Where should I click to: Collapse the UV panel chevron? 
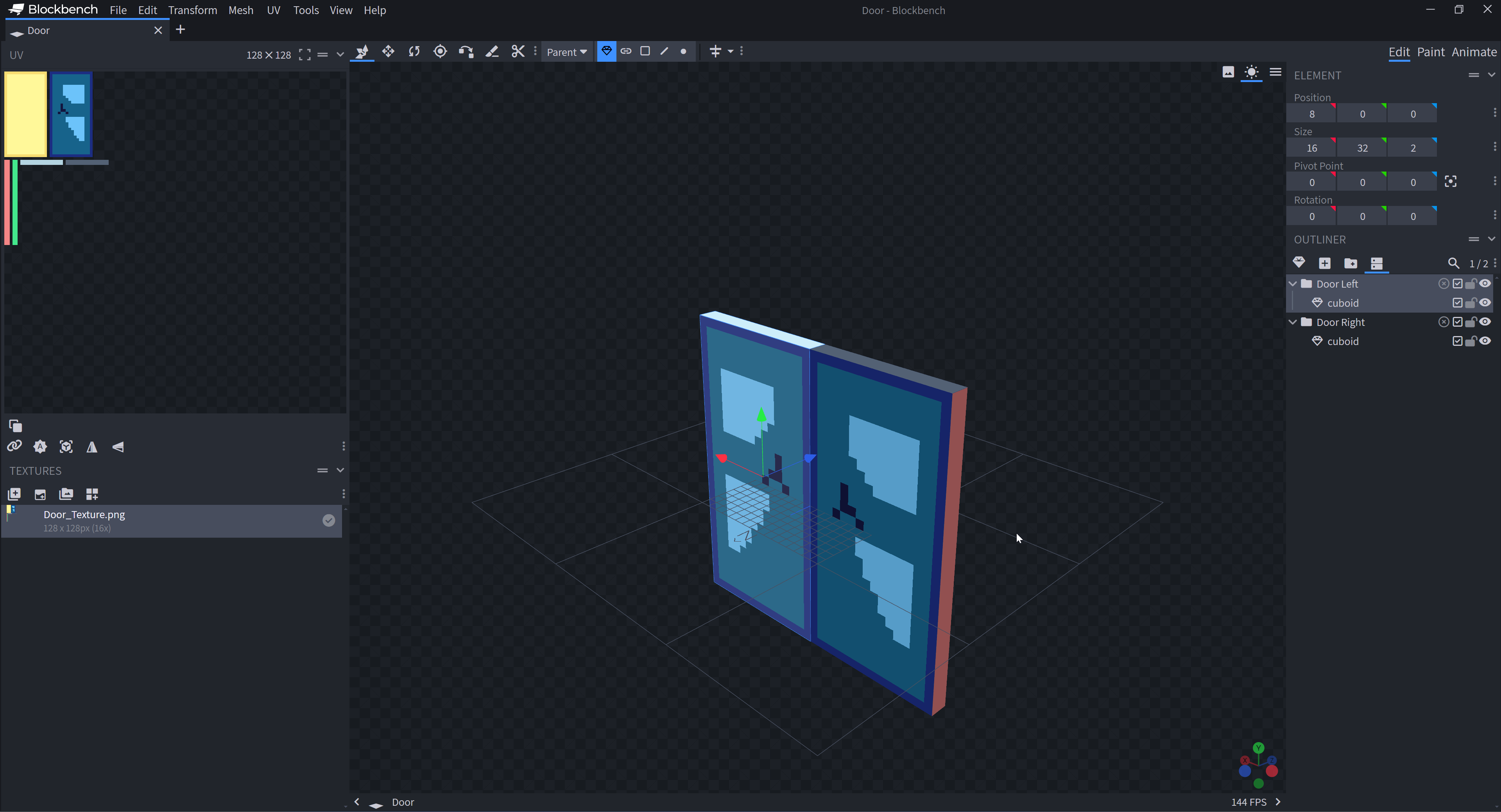click(340, 55)
